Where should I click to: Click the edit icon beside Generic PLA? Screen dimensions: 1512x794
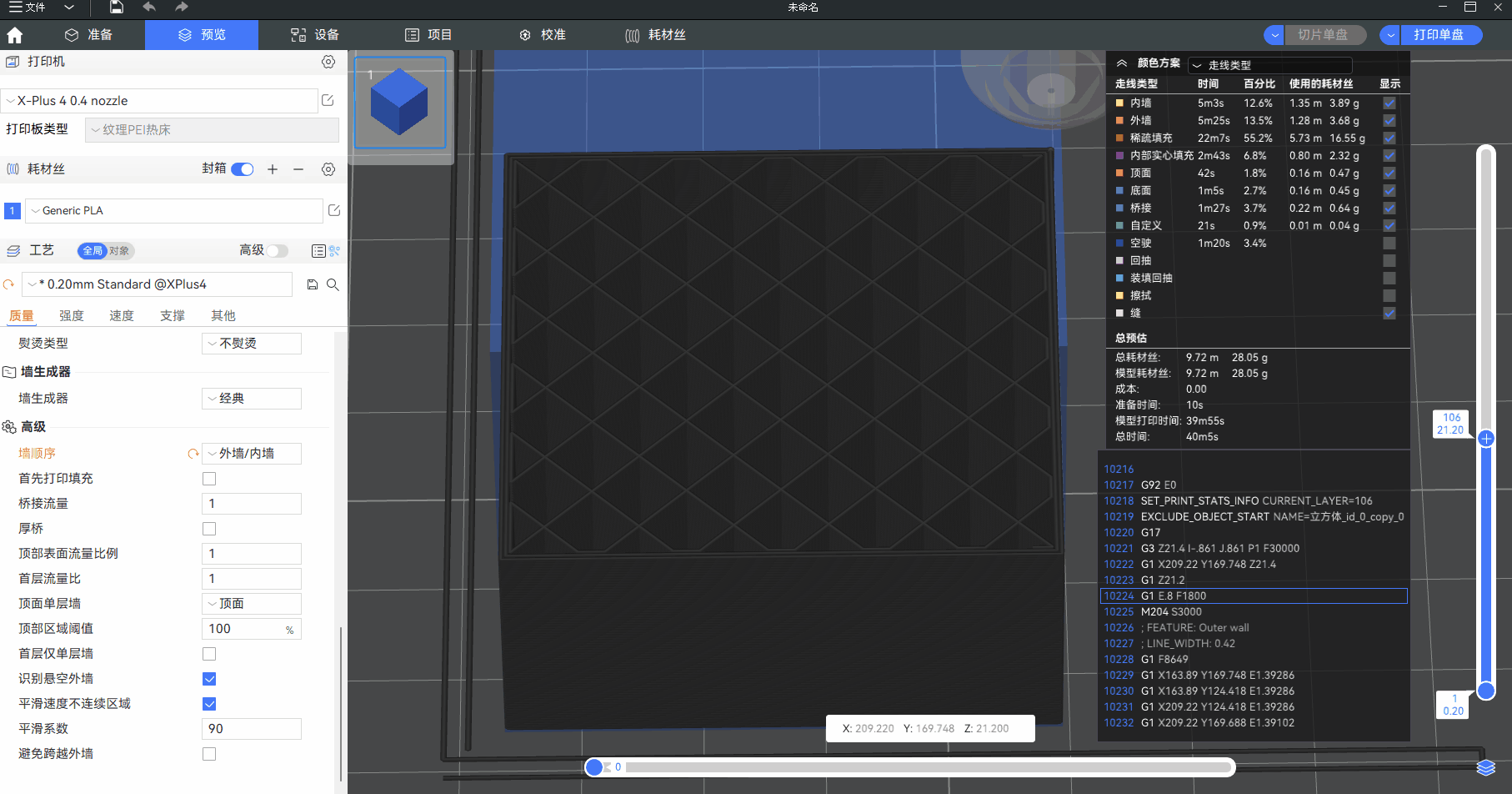[x=334, y=211]
